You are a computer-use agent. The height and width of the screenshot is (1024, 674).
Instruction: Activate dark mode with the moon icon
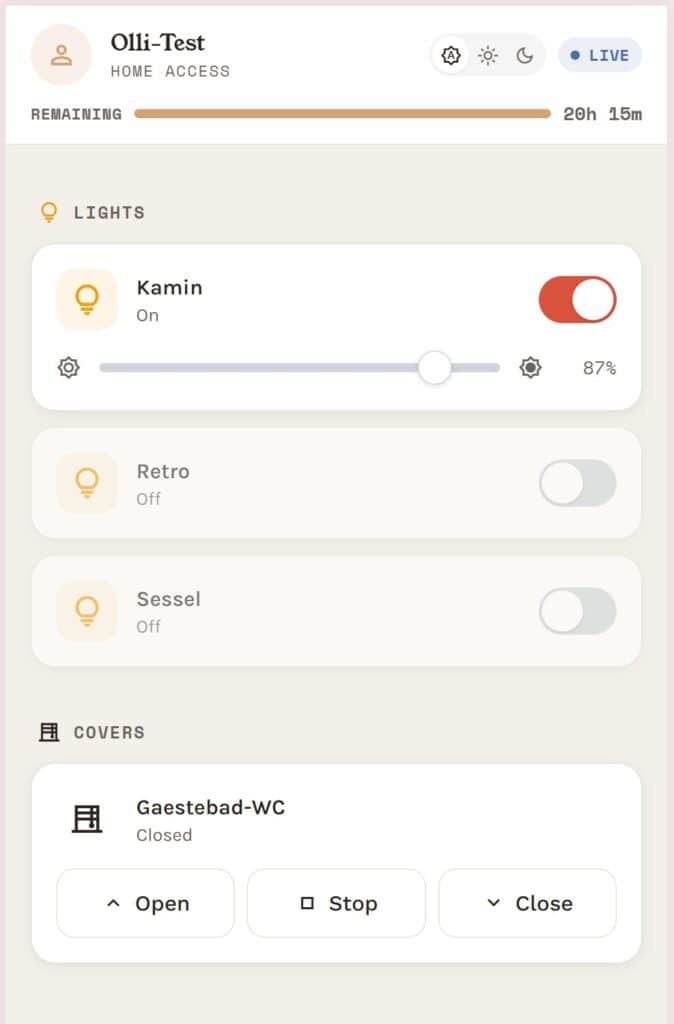(x=524, y=55)
